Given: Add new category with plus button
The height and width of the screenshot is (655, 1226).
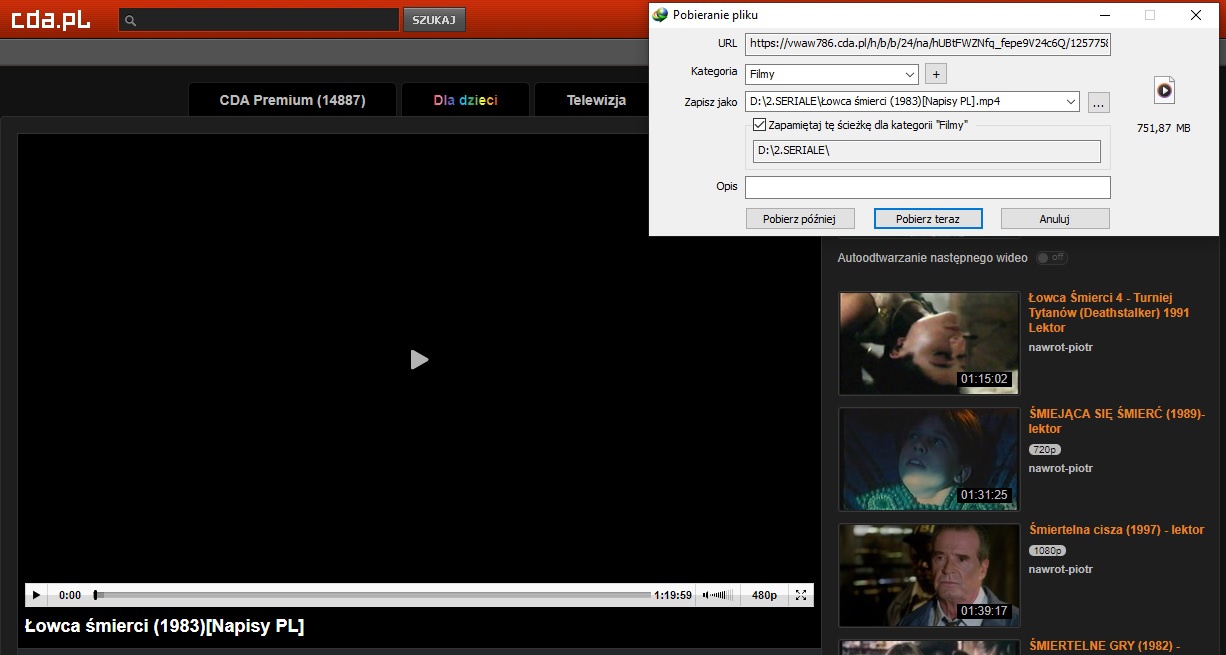Looking at the screenshot, I should (x=935, y=74).
